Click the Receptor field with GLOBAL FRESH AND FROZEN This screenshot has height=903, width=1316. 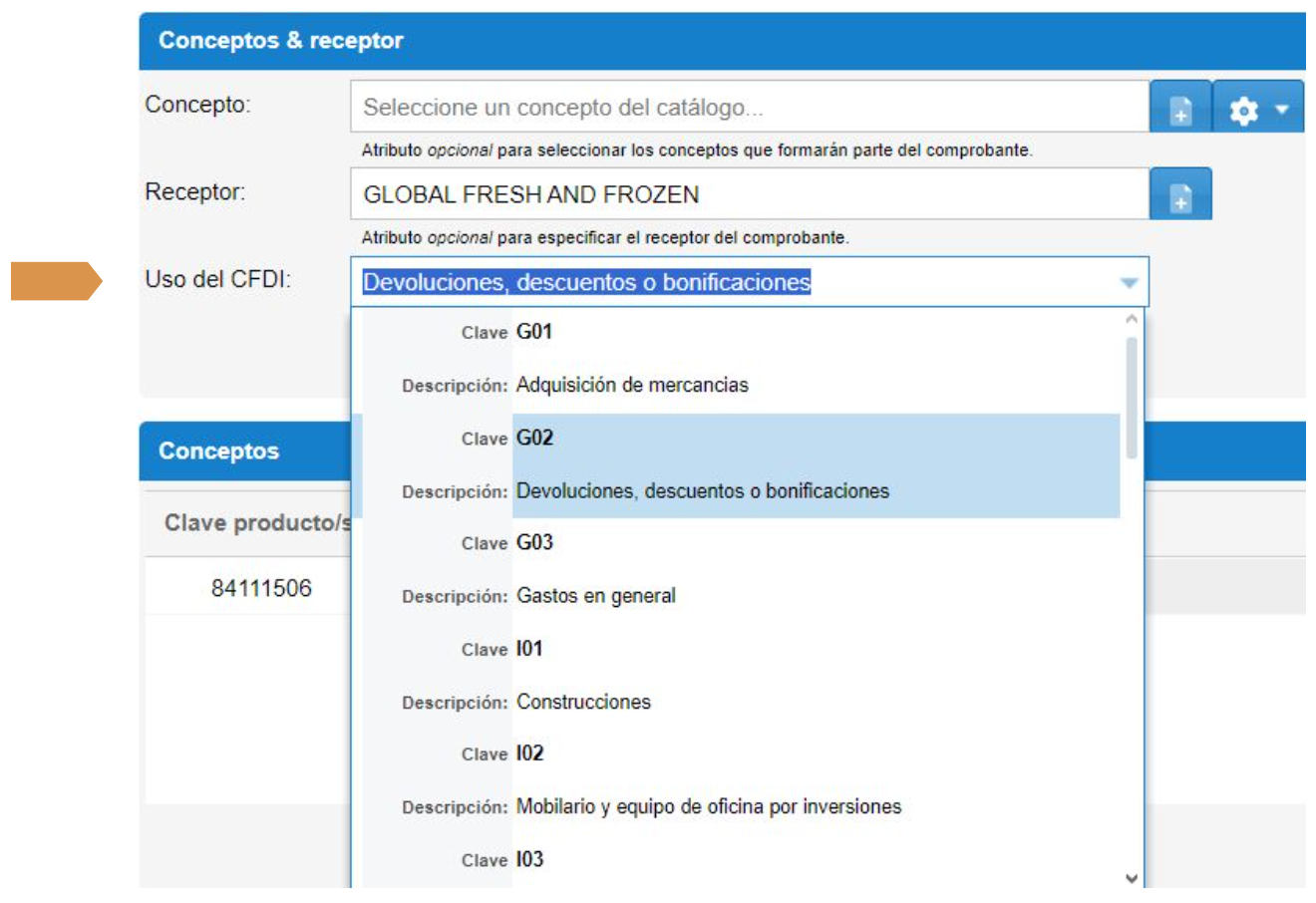click(x=750, y=194)
